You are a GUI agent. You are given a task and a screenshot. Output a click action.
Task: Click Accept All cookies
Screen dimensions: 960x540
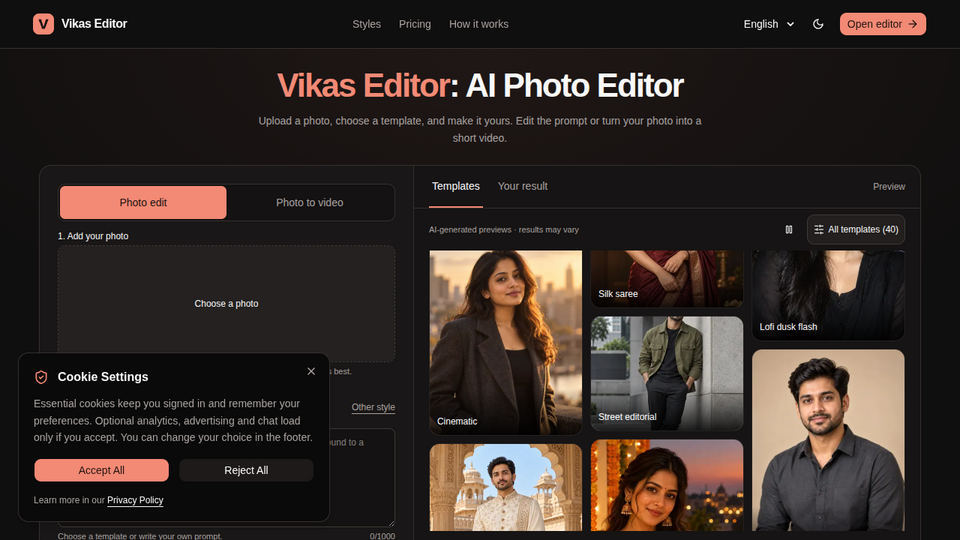(101, 470)
